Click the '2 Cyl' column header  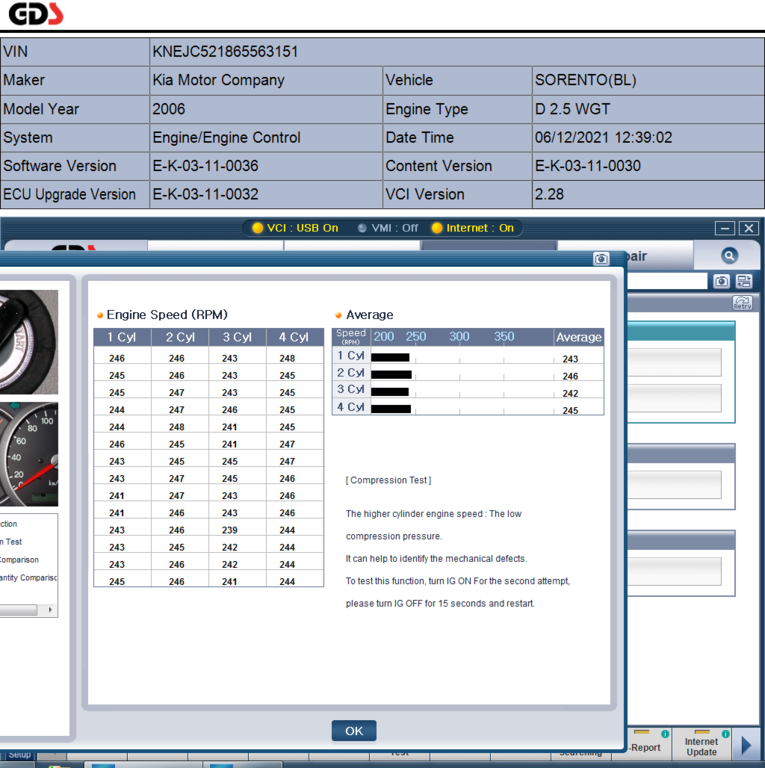coord(180,337)
